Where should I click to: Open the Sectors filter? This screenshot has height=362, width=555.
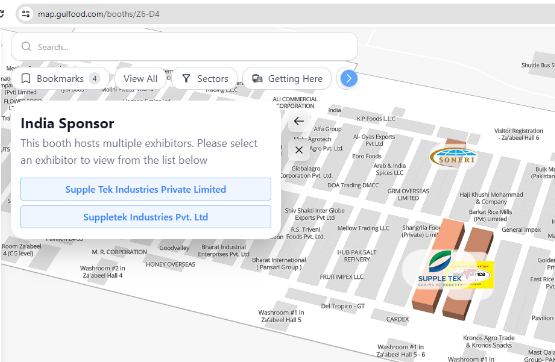click(x=205, y=79)
